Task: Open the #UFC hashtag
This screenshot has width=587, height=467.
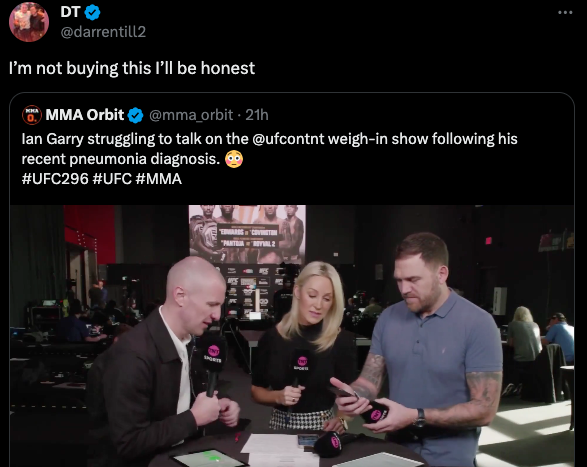Action: click(x=112, y=179)
